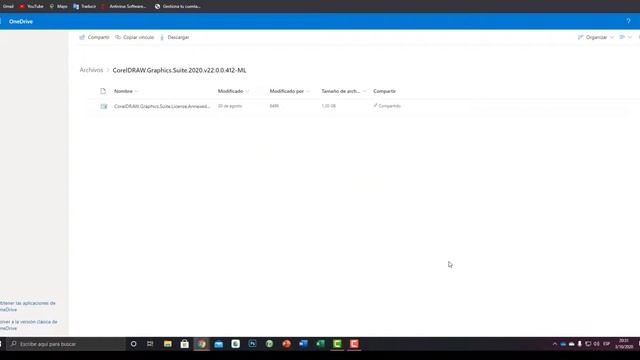Viewport: 640px width, 360px height.
Task: Open File Explorer from the taskbar
Action: point(167,344)
